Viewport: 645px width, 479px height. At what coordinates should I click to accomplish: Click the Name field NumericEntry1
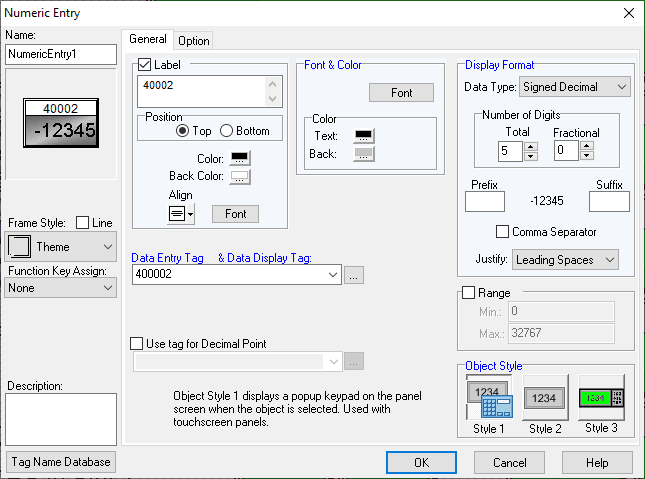(61, 54)
